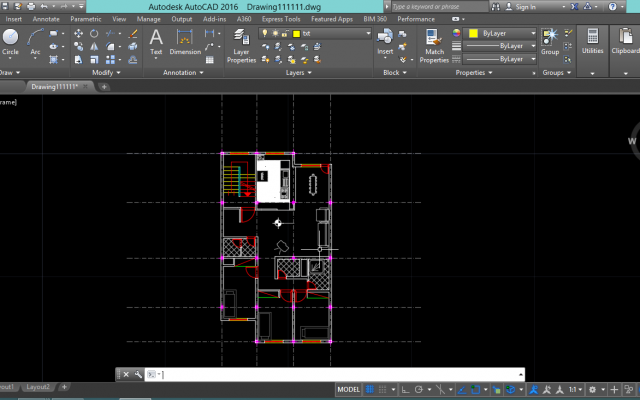The width and height of the screenshot is (640, 400).
Task: Click Match Properties tool
Action: pos(434,46)
